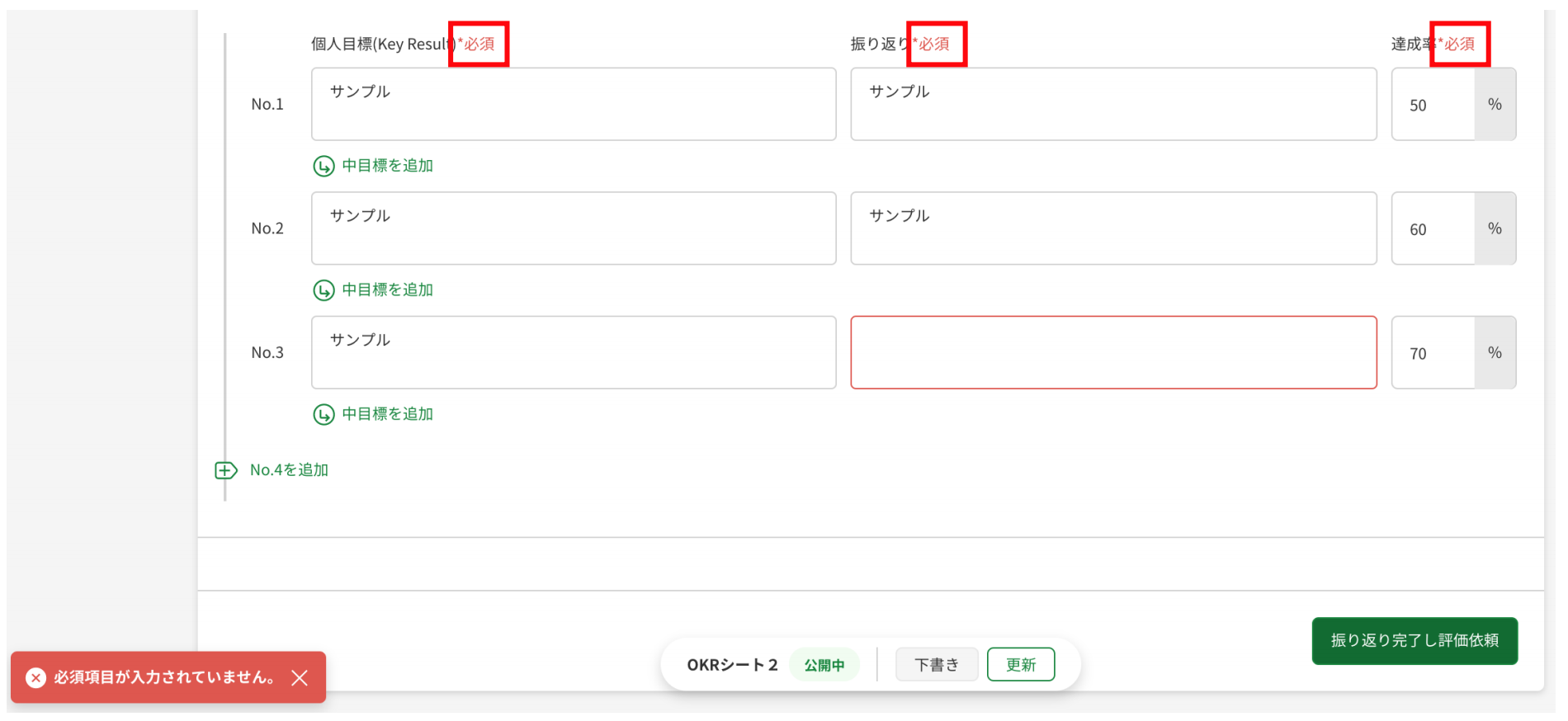Click the No.4を追加 link

[x=289, y=470]
